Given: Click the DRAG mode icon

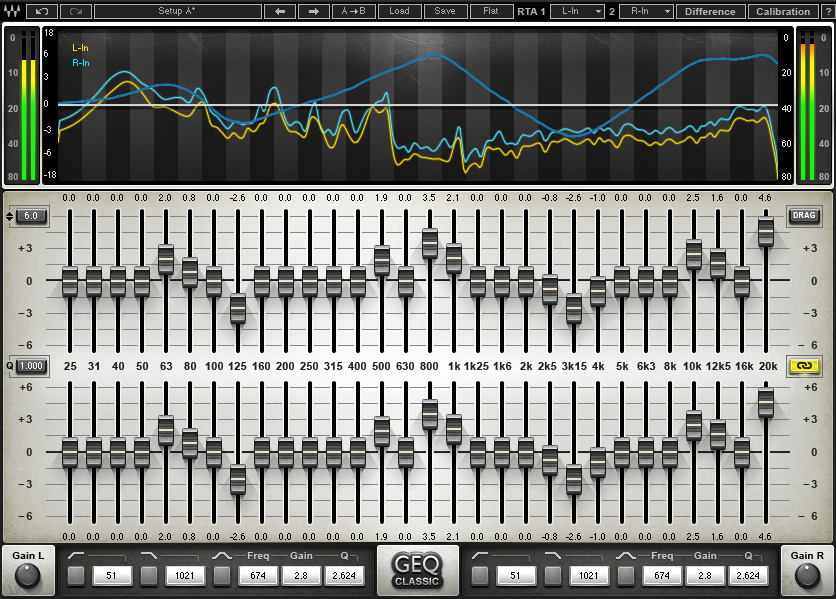Looking at the screenshot, I should point(806,216).
